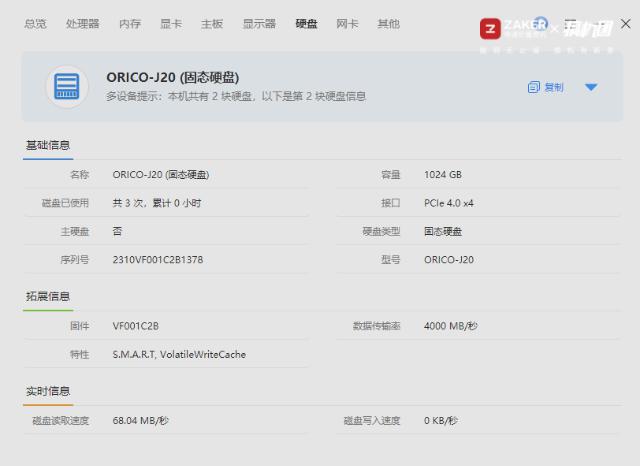Click the 名称 field label

pos(79,175)
